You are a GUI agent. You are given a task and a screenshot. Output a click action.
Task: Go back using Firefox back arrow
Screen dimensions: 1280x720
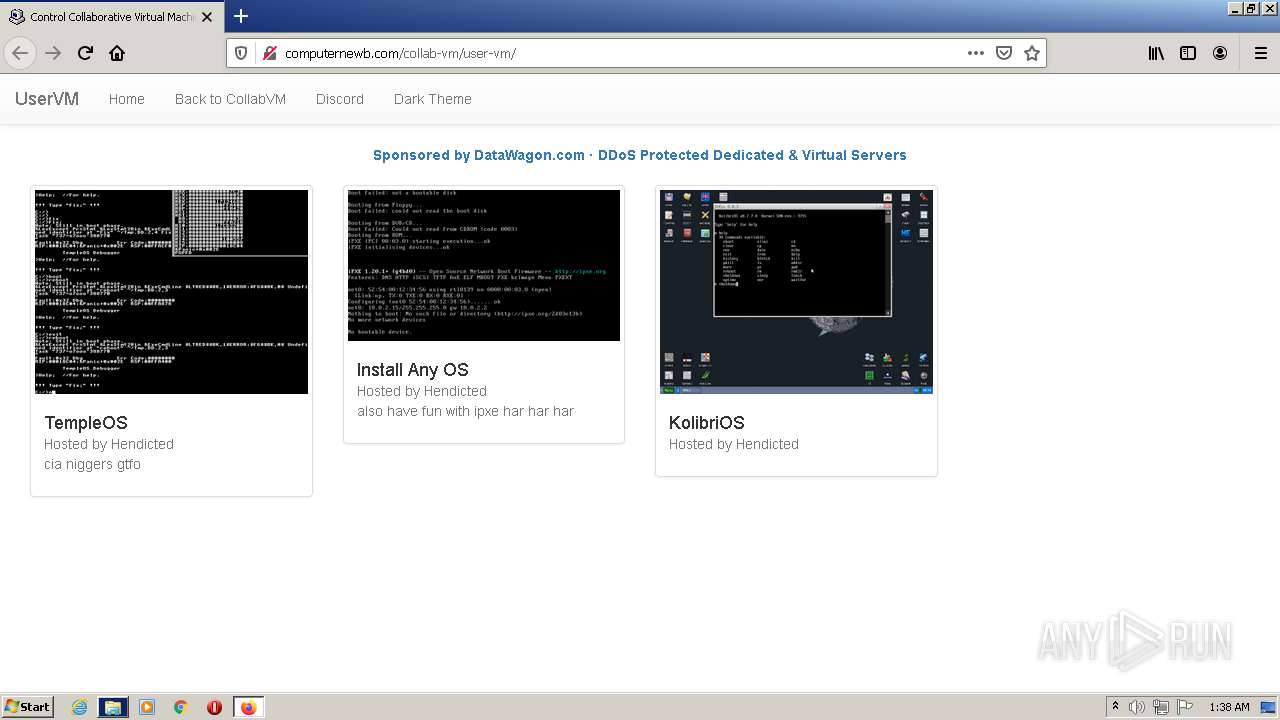[20, 53]
